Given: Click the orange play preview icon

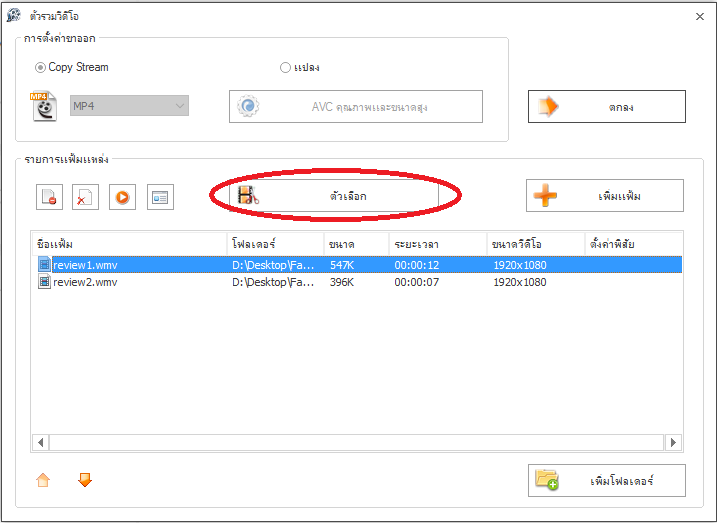Looking at the screenshot, I should tap(123, 197).
